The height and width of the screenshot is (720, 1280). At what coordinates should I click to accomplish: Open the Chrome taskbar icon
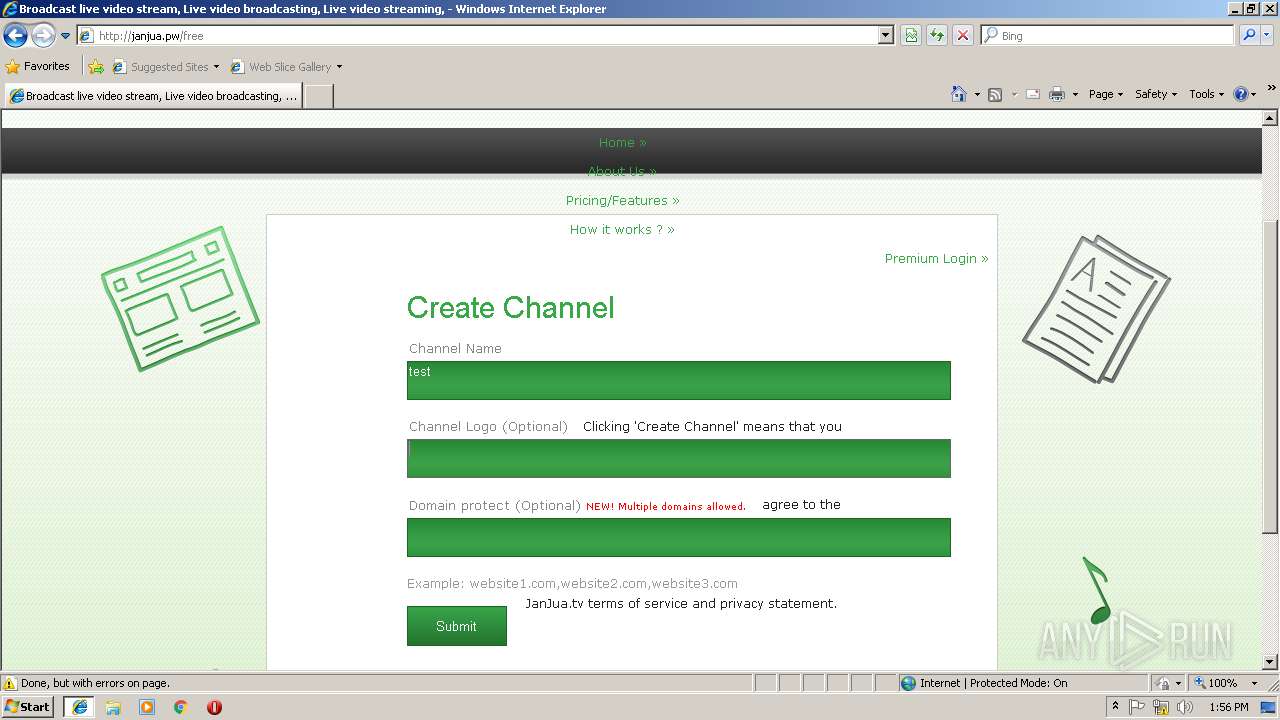coord(181,707)
